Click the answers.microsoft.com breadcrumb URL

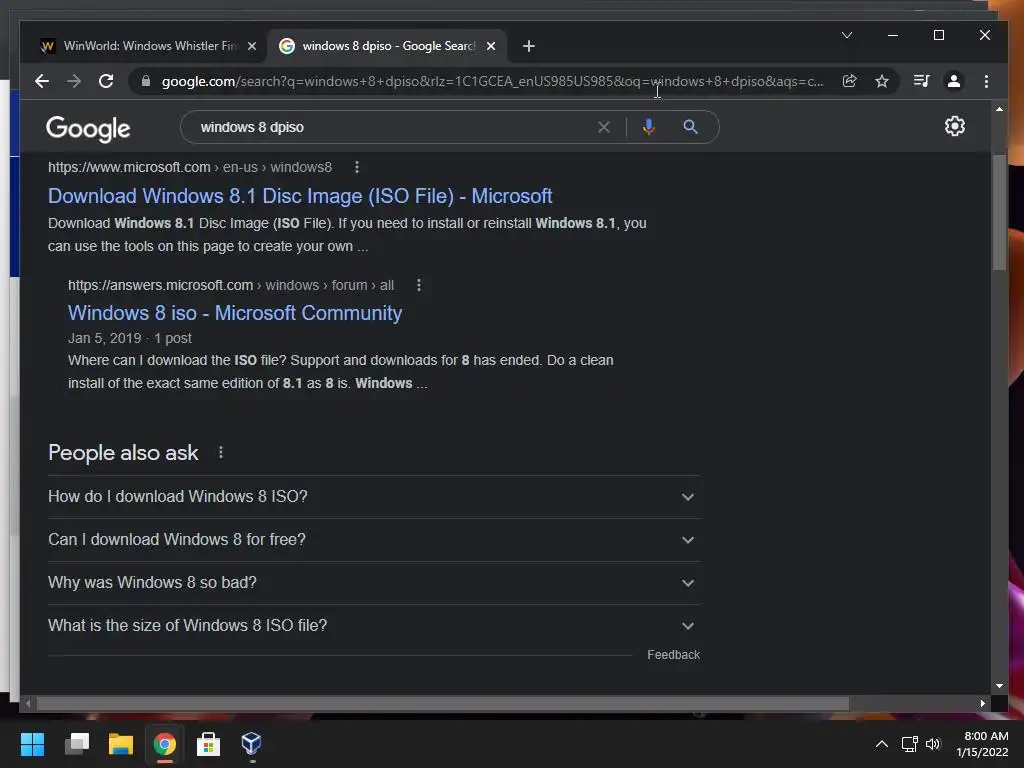(x=231, y=285)
